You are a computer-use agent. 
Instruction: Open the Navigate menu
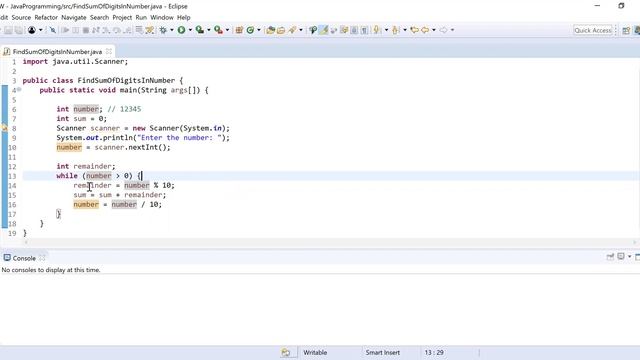pyautogui.click(x=74, y=18)
